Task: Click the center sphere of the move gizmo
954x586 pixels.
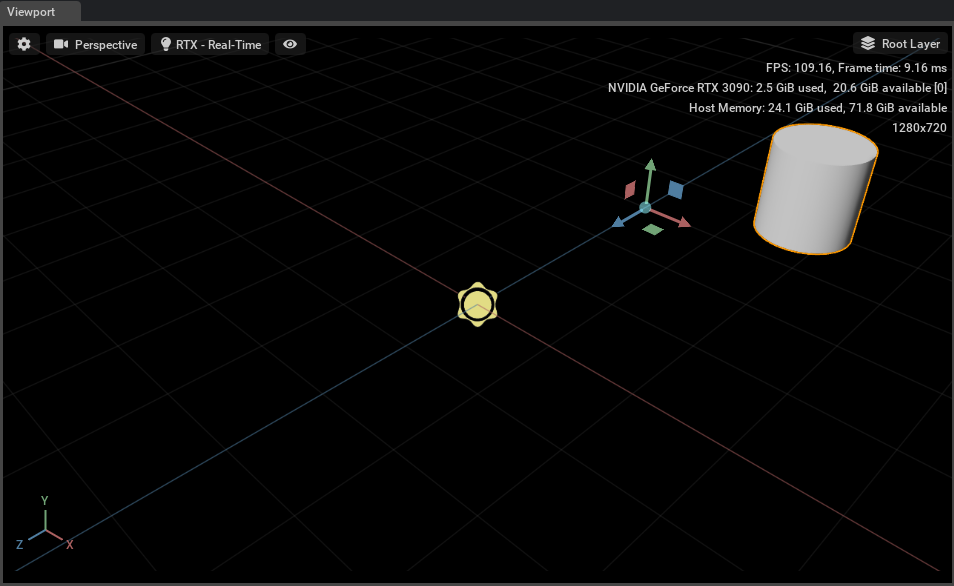Action: coord(645,207)
